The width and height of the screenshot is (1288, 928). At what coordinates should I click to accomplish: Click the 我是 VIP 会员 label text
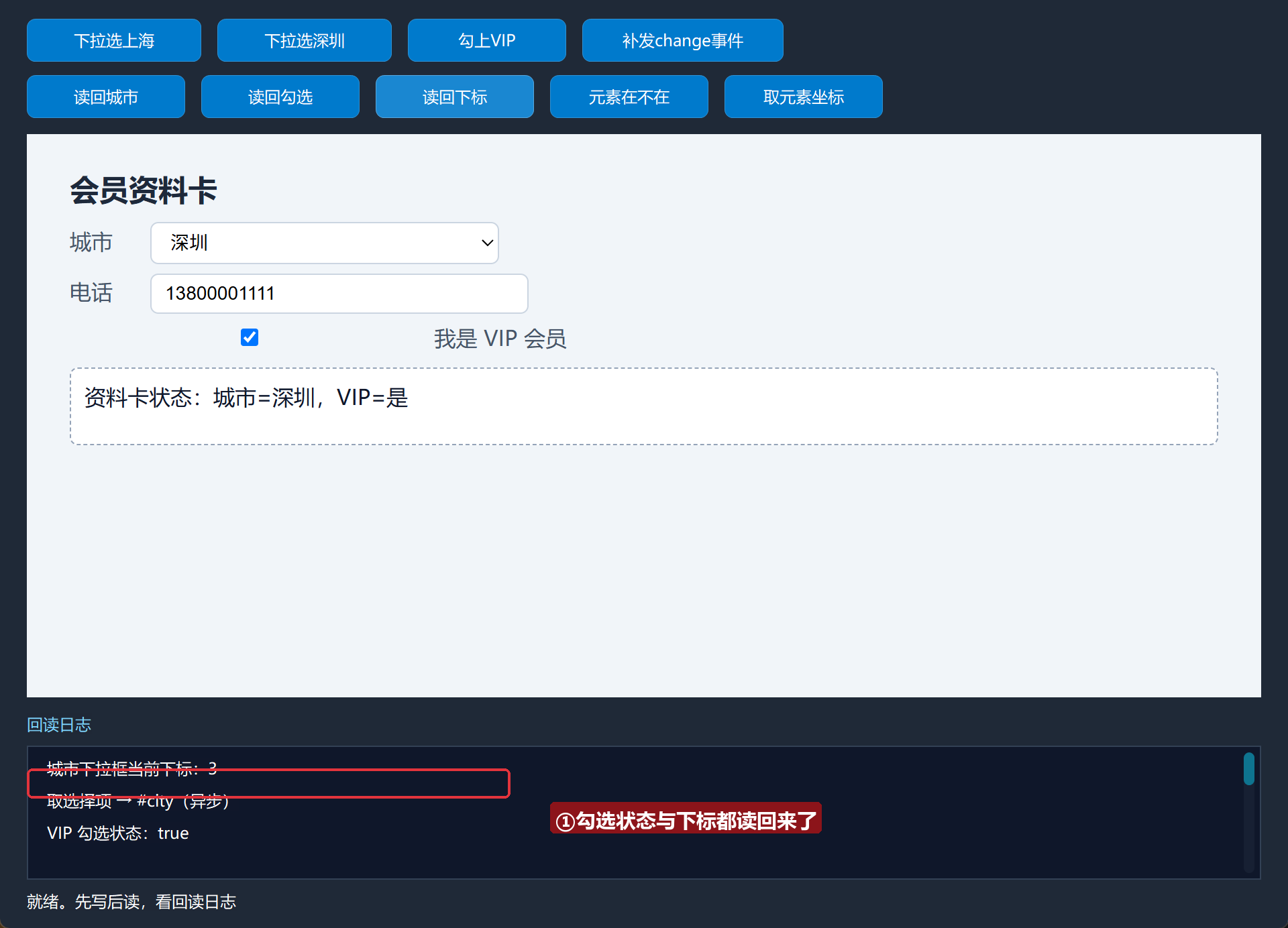coord(500,339)
